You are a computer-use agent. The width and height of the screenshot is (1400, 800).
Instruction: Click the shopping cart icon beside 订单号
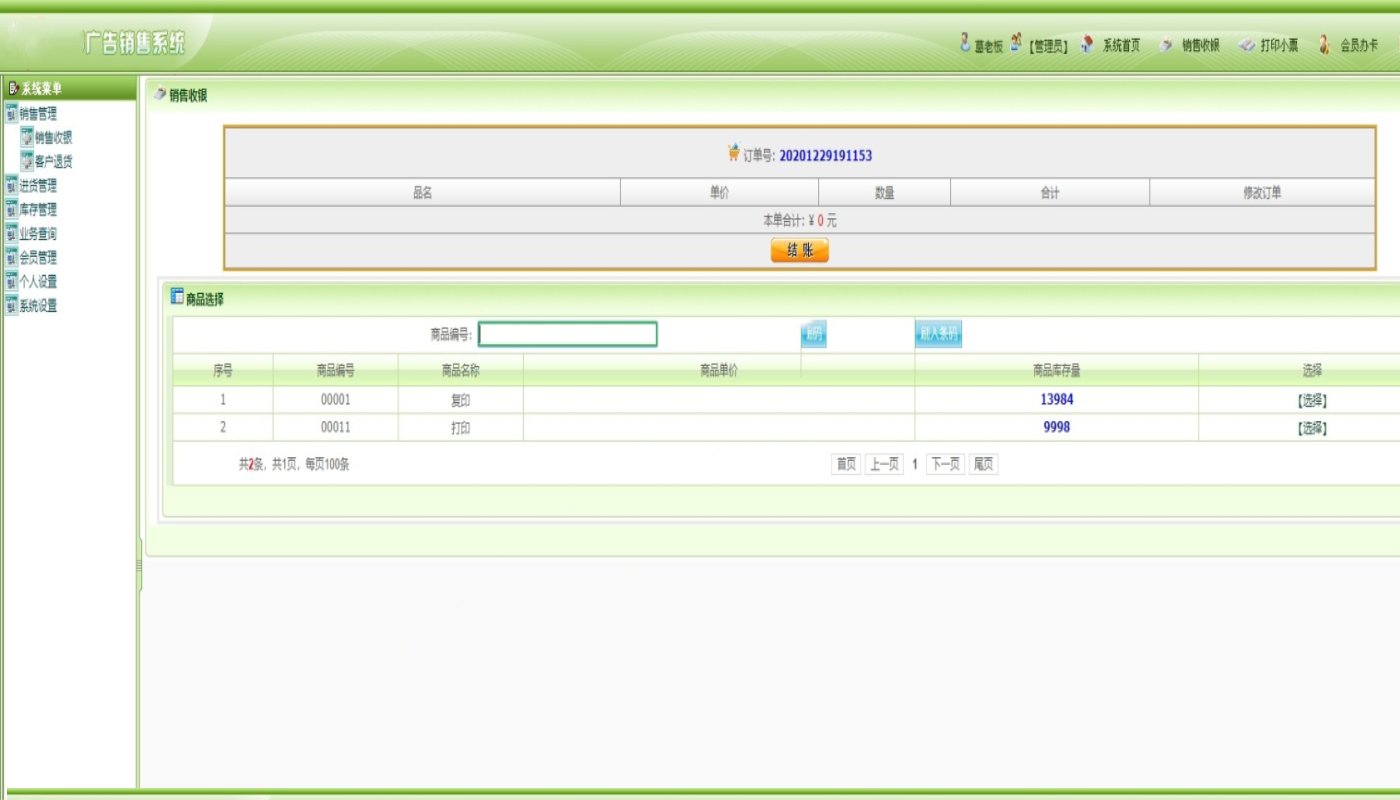click(x=733, y=153)
